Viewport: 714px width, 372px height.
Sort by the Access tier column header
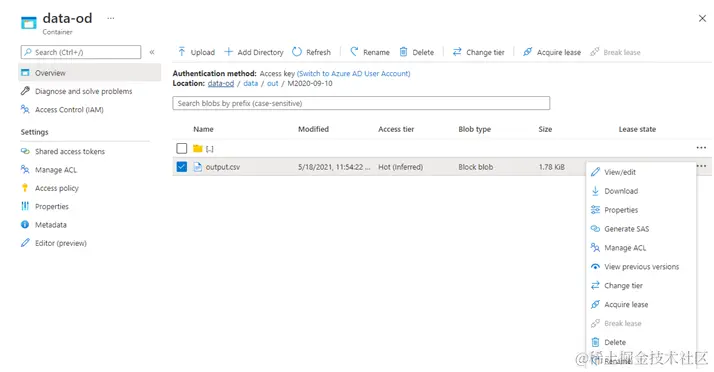tap(396, 129)
